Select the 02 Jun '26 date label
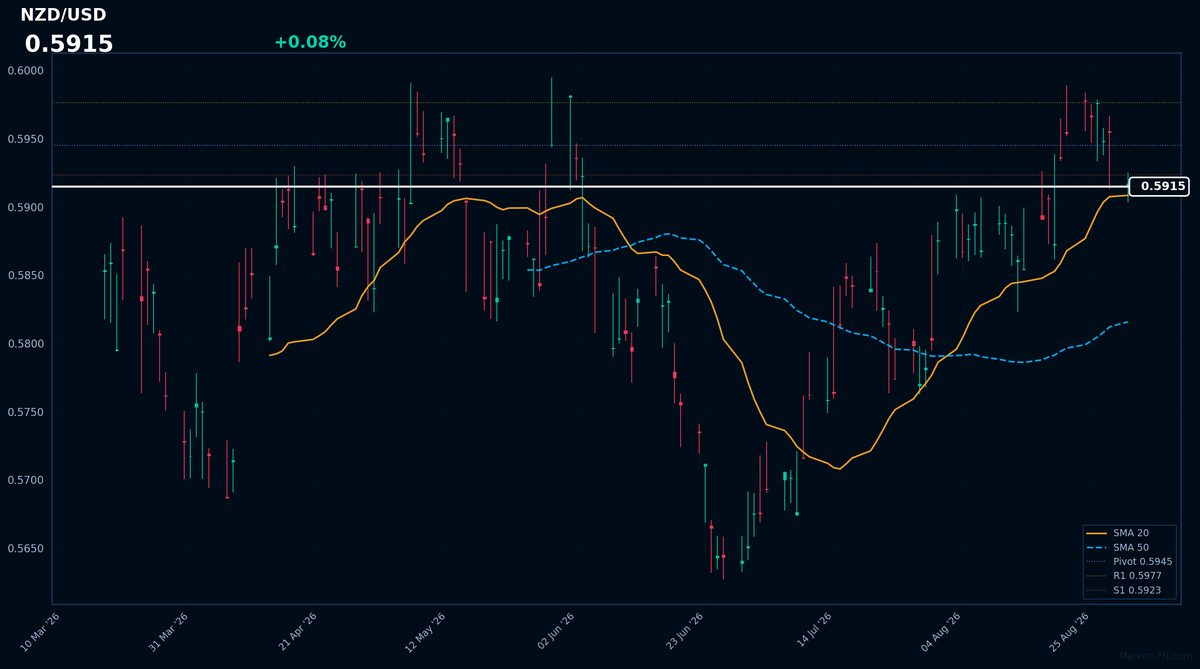This screenshot has width=1200, height=669. (x=556, y=632)
